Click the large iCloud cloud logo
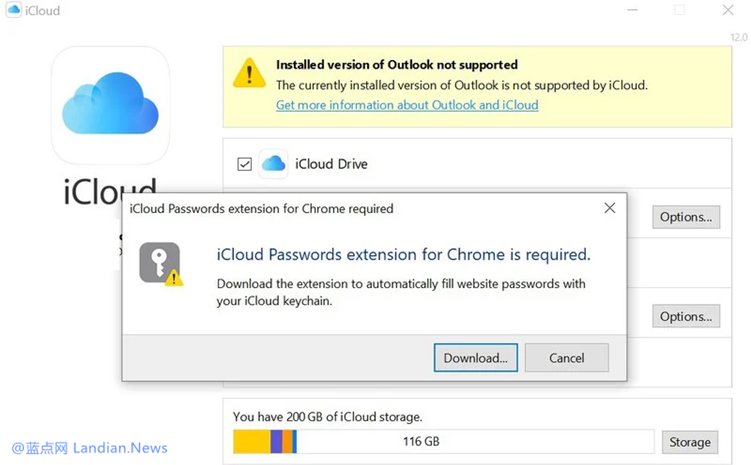The height and width of the screenshot is (465, 751). 110,103
